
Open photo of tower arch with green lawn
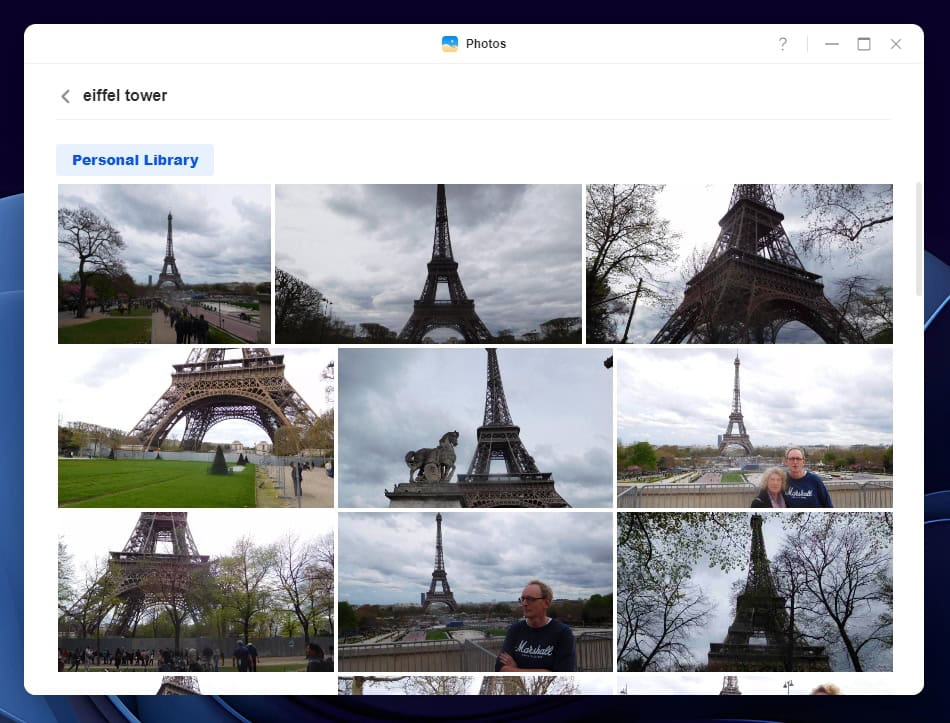[x=196, y=428]
